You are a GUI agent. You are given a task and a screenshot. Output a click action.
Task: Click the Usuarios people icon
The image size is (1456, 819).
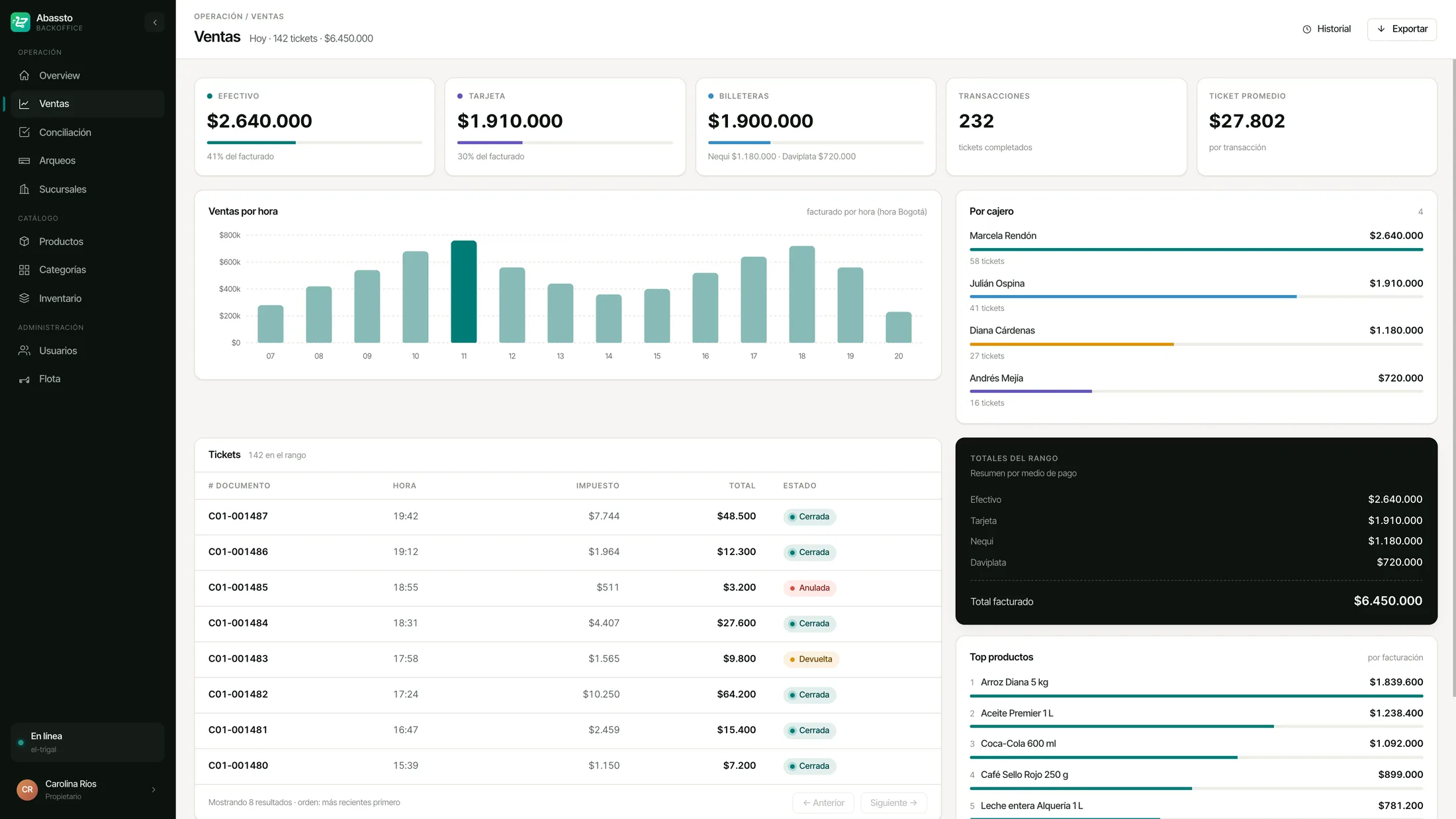(24, 351)
